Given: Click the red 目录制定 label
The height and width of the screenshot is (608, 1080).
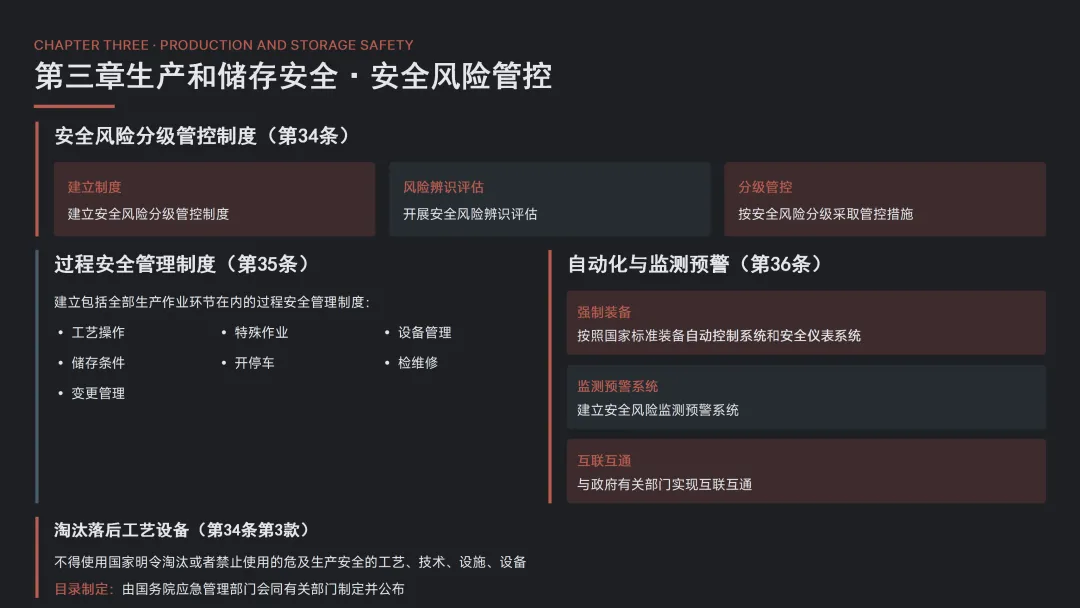Looking at the screenshot, I should click(x=84, y=589).
